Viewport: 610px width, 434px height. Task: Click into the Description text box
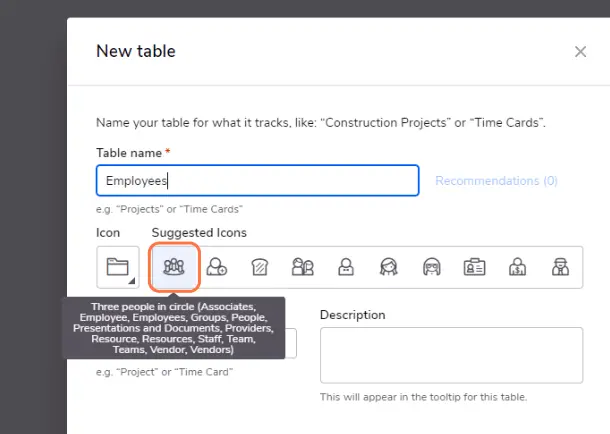coord(451,355)
